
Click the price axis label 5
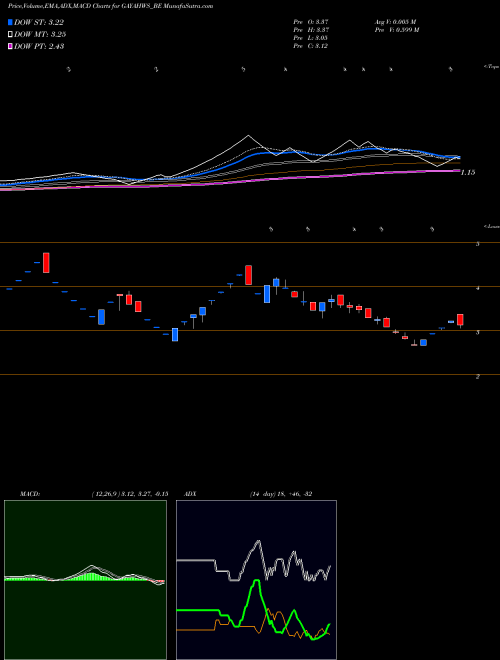coord(478,244)
